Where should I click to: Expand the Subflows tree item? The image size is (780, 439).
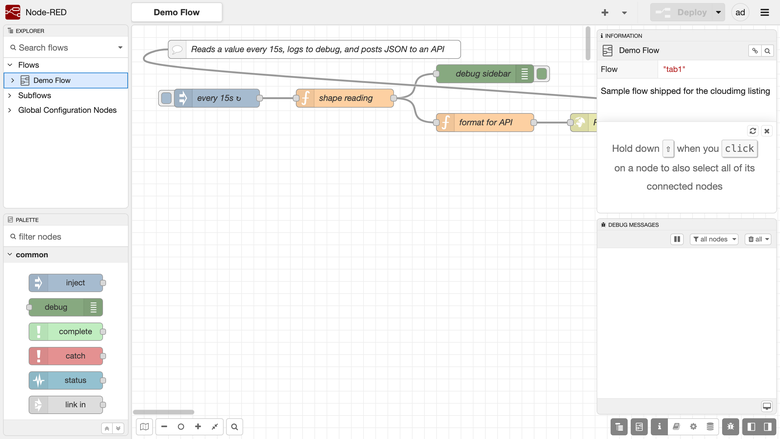tap(9, 95)
